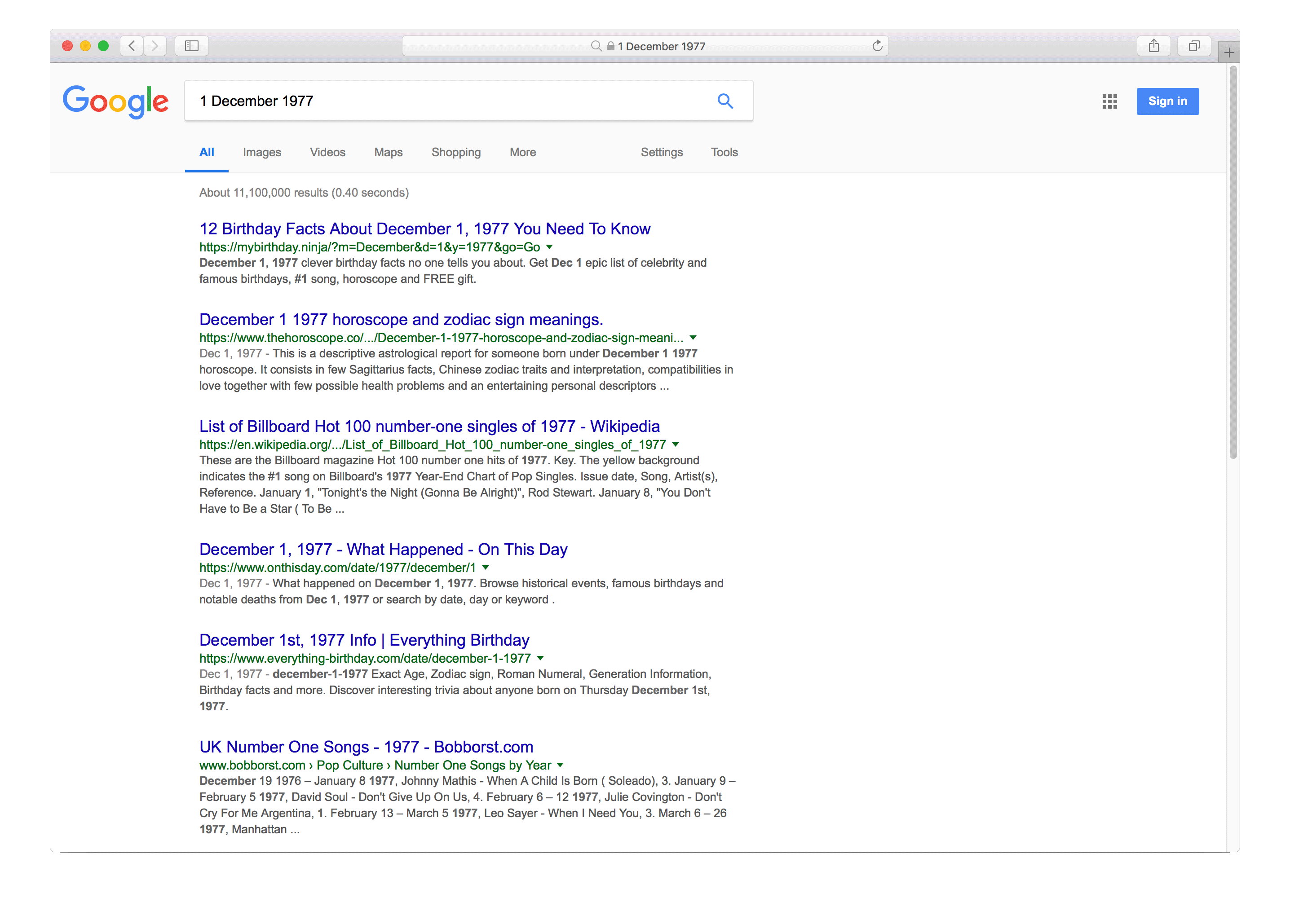Expand bobborst.com result dropdown arrow
The image size is (1290, 924).
[x=560, y=765]
